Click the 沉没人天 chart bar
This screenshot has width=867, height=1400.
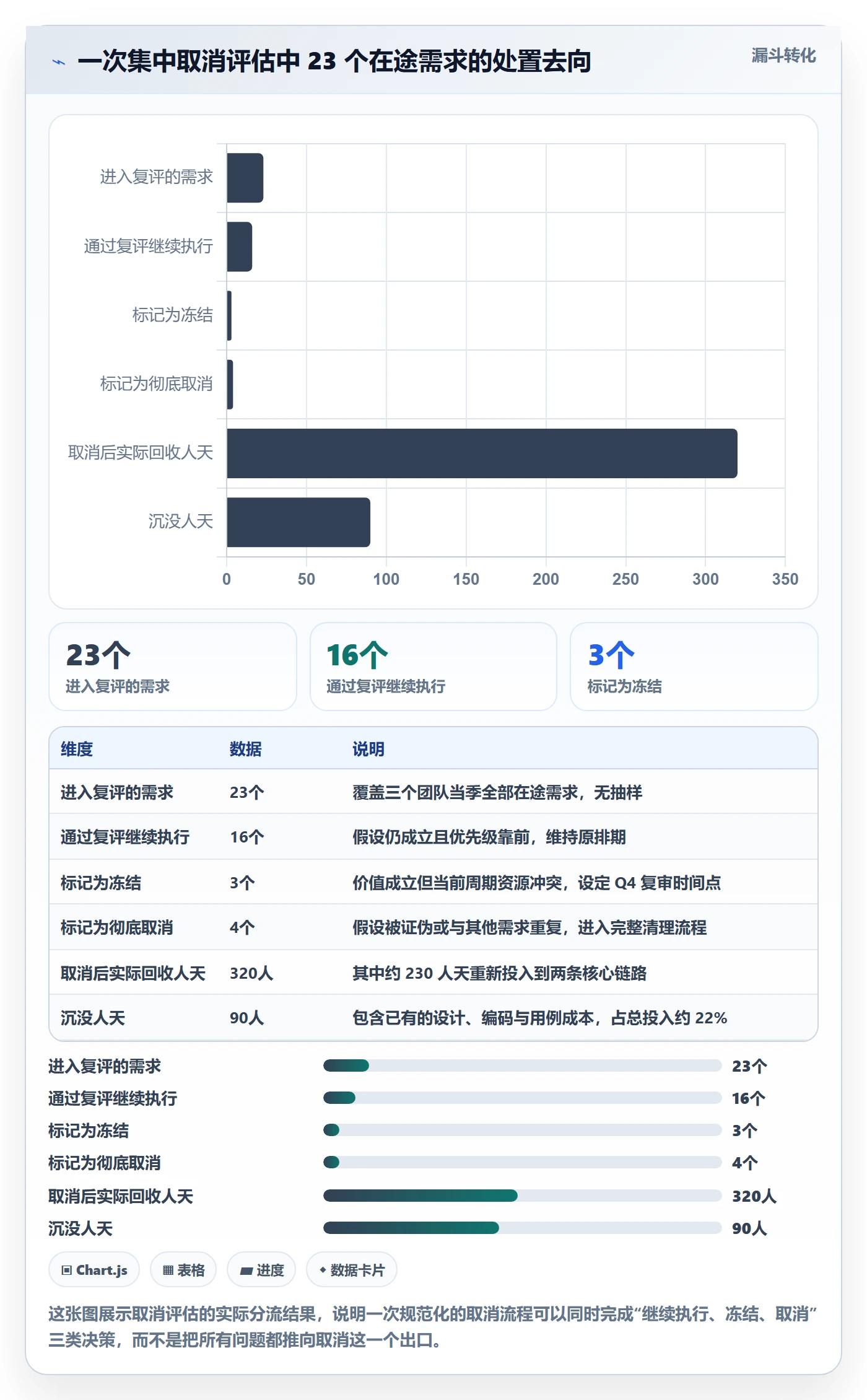[298, 522]
